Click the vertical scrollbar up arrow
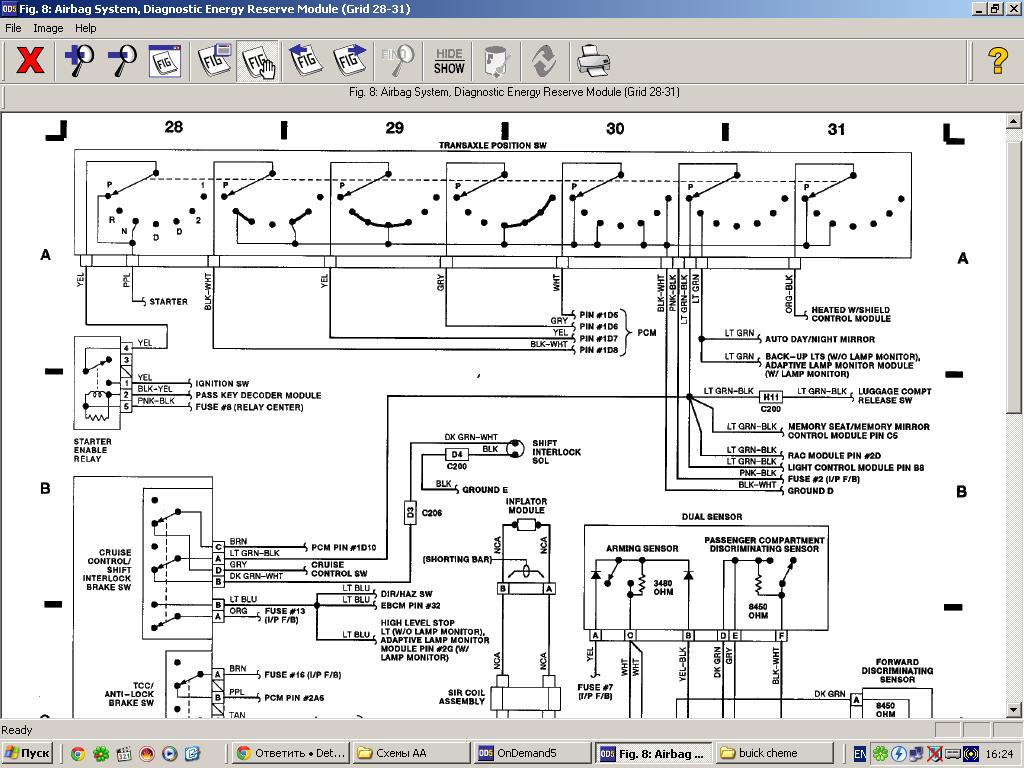Screen dimensions: 1024x768 [x=1013, y=120]
